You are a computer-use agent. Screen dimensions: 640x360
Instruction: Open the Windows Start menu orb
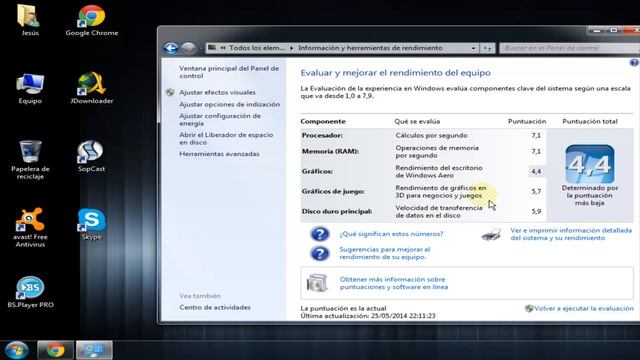(x=17, y=350)
